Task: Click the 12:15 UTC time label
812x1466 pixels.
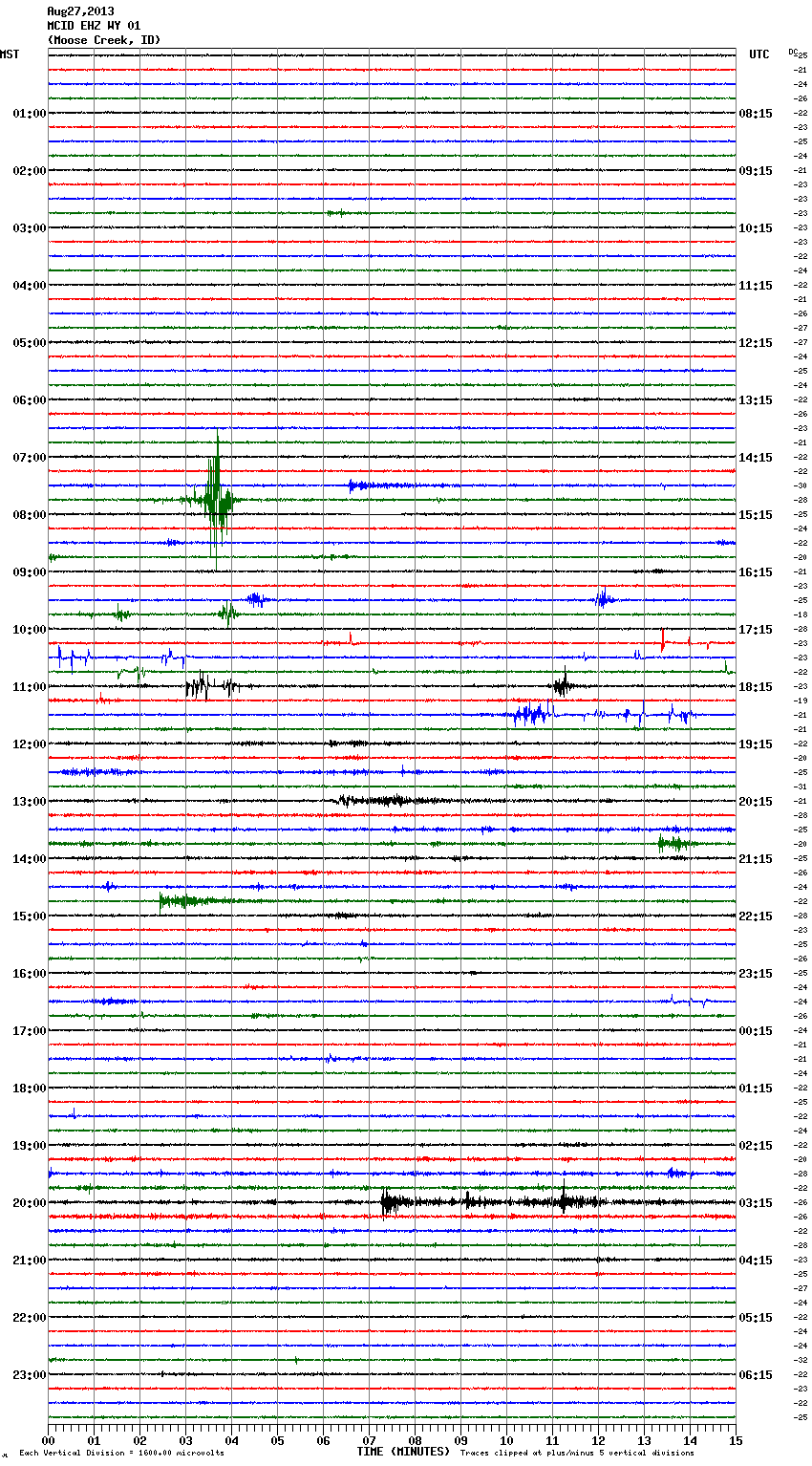Action: (x=756, y=342)
